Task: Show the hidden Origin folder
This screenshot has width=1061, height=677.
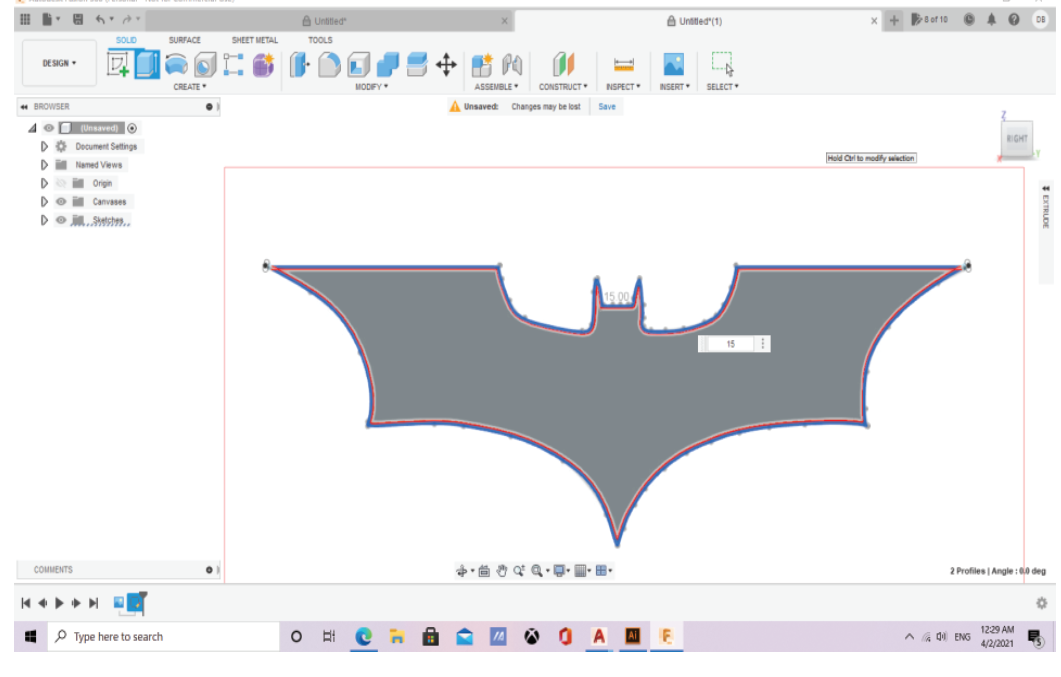Action: (61, 183)
